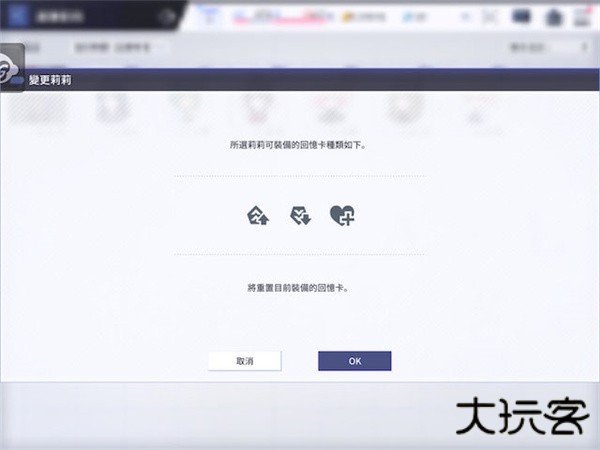Click the game logo icon beside 變更莉莉
The height and width of the screenshot is (450, 600).
tap(11, 68)
